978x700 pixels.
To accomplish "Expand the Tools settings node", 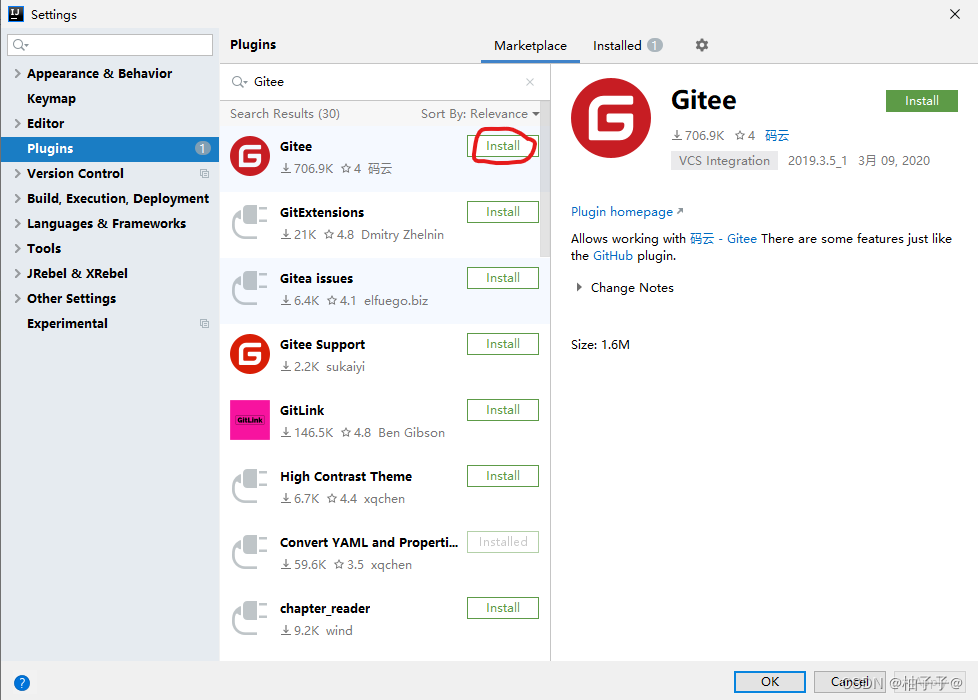I will pos(17,248).
